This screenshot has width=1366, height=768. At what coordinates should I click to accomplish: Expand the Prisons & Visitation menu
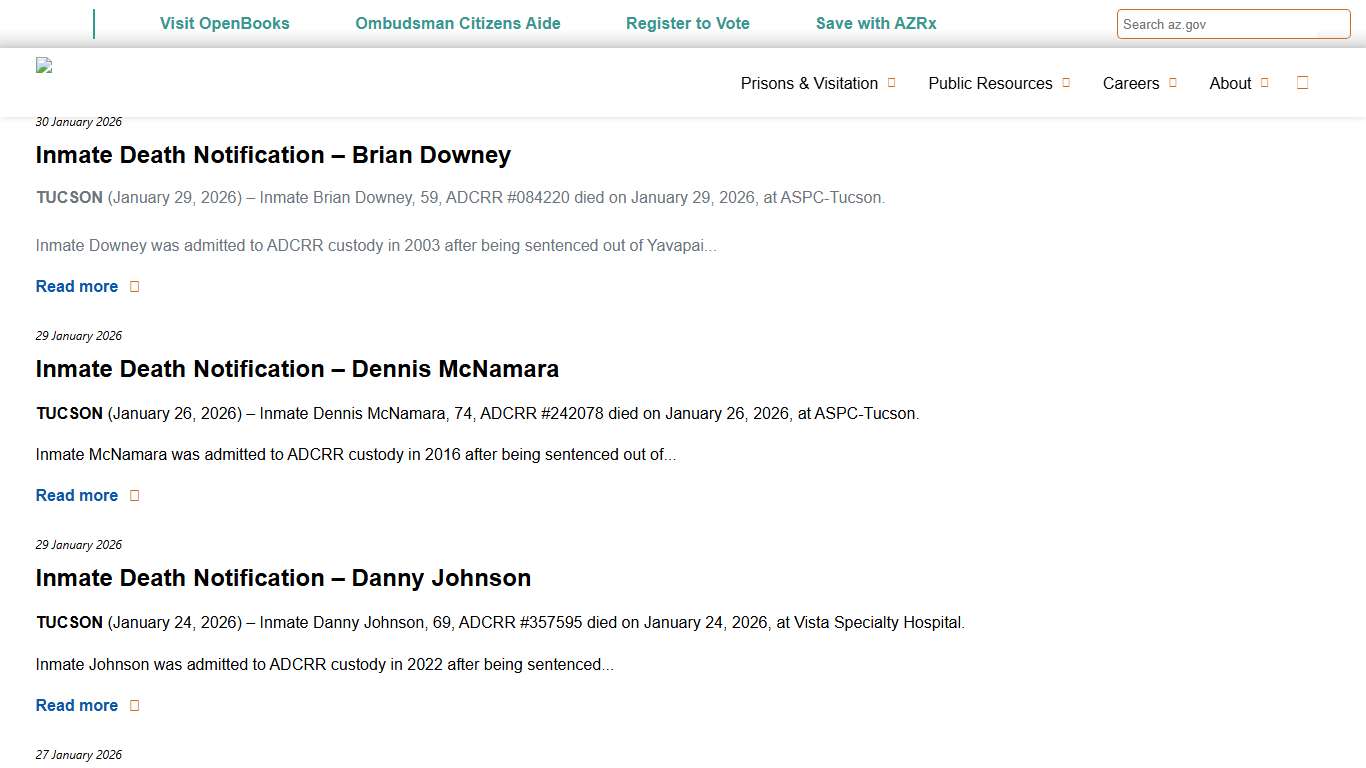coord(808,83)
